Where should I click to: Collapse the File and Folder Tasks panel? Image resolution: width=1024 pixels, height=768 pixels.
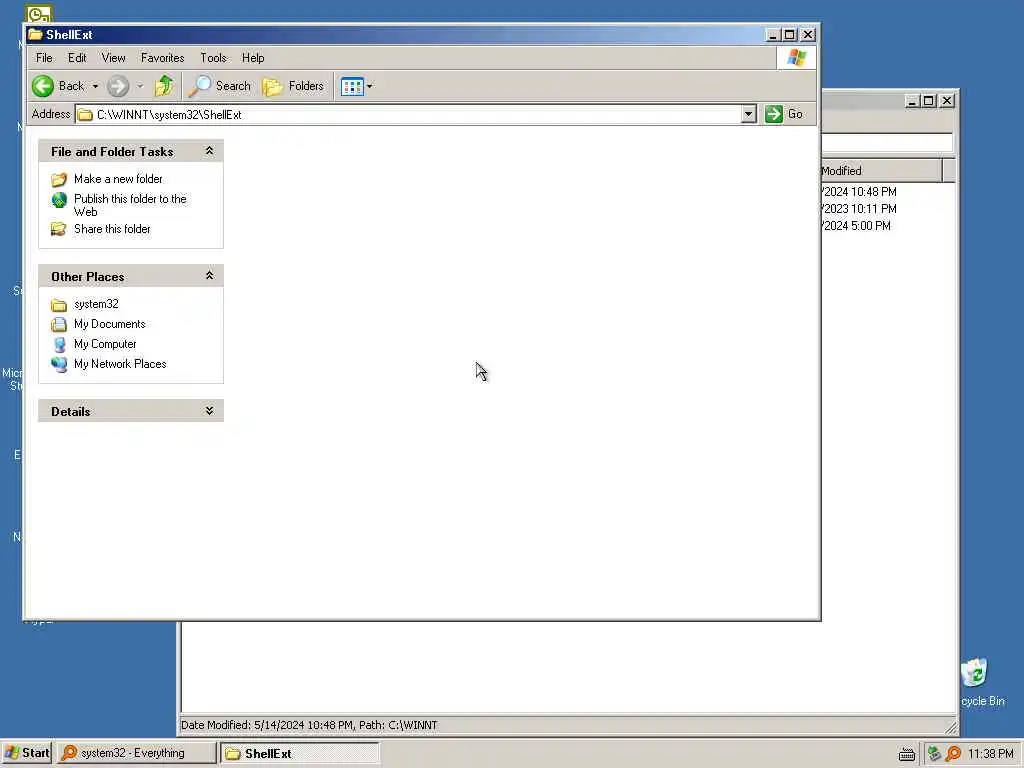pos(210,151)
